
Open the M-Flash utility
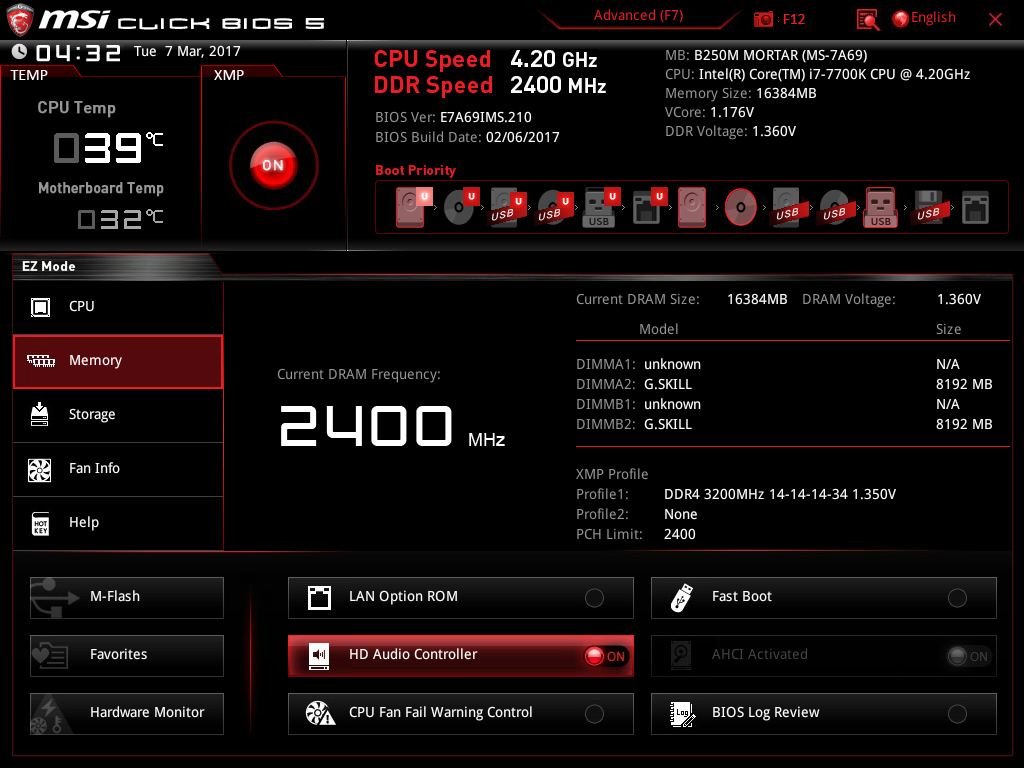tap(127, 597)
